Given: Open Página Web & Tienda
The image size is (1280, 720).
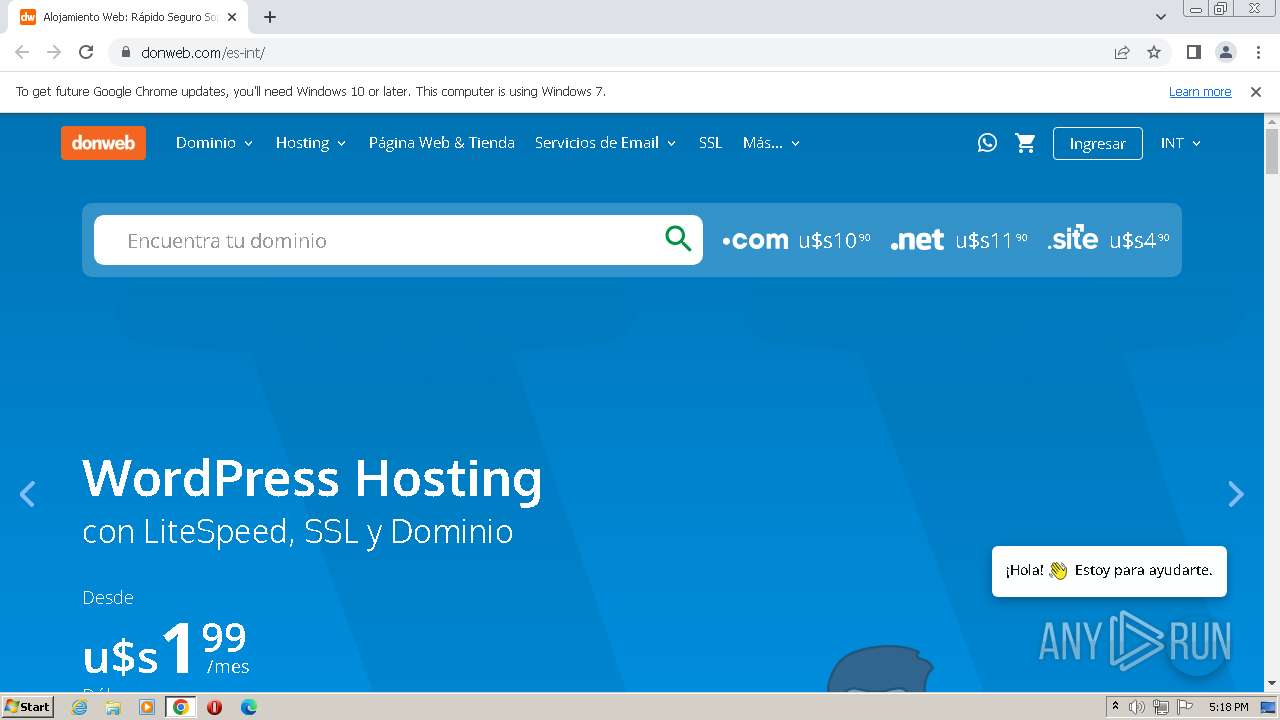Looking at the screenshot, I should (x=442, y=143).
